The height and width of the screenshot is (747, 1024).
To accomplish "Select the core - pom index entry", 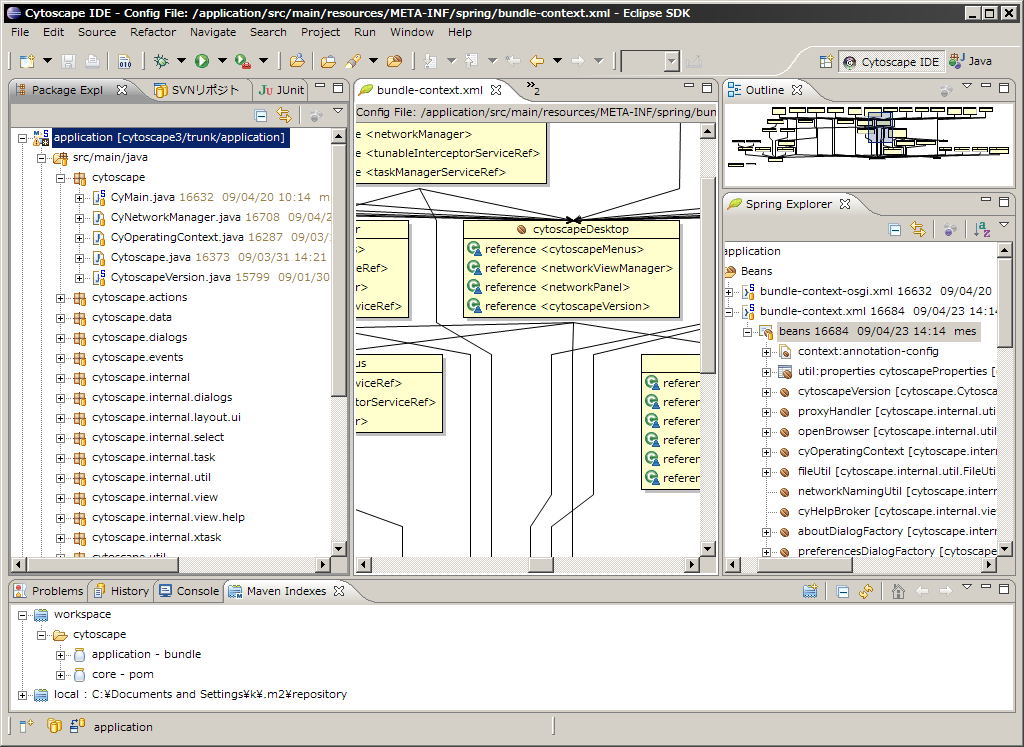I will click(x=123, y=675).
